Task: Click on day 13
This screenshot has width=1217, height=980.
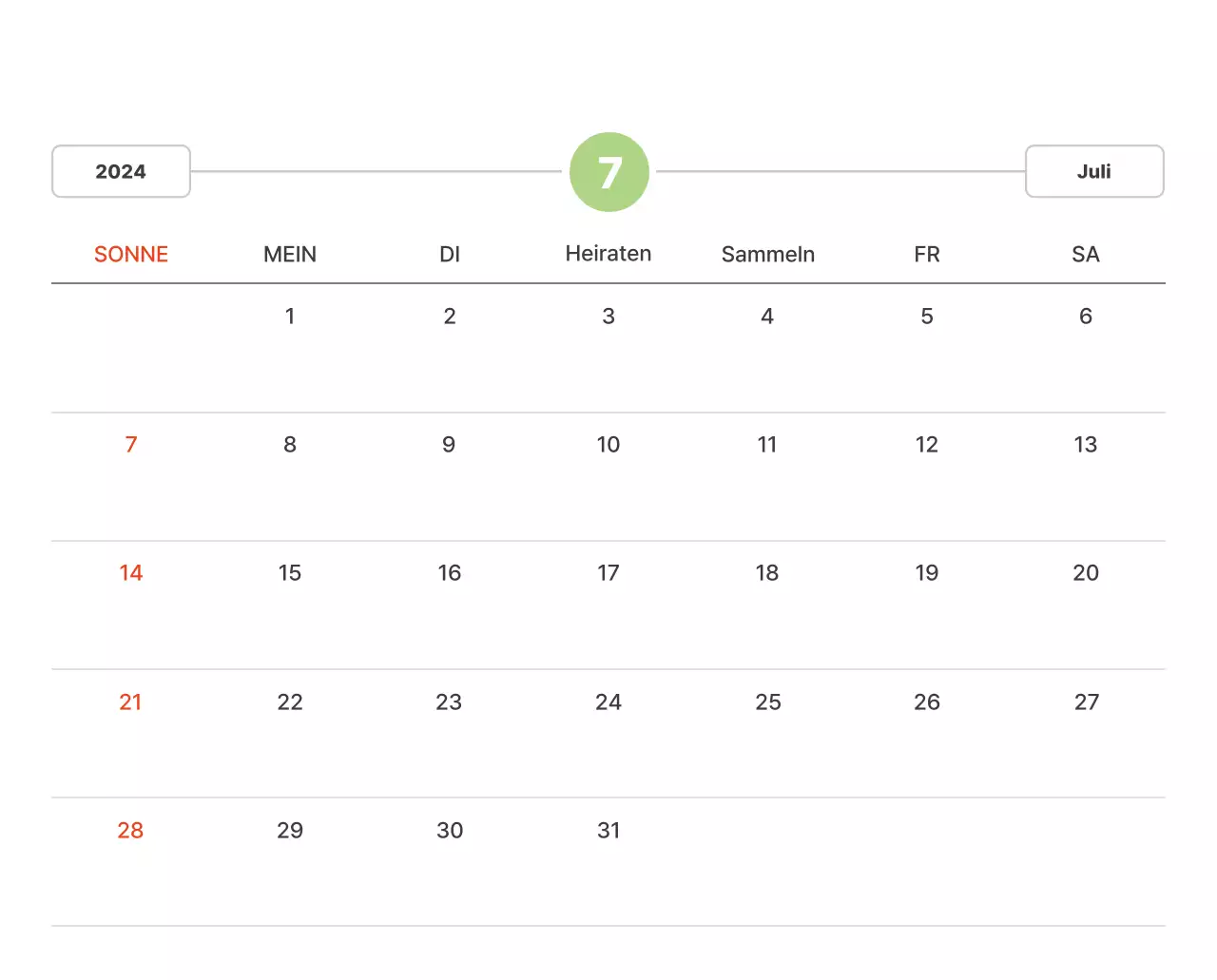Action: (1086, 445)
